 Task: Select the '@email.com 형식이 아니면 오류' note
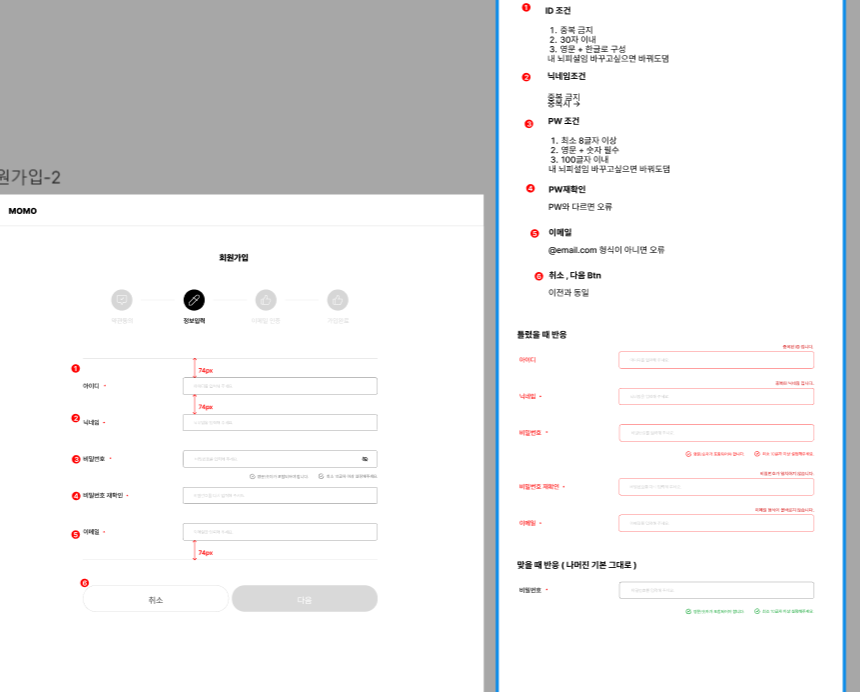coord(606,250)
